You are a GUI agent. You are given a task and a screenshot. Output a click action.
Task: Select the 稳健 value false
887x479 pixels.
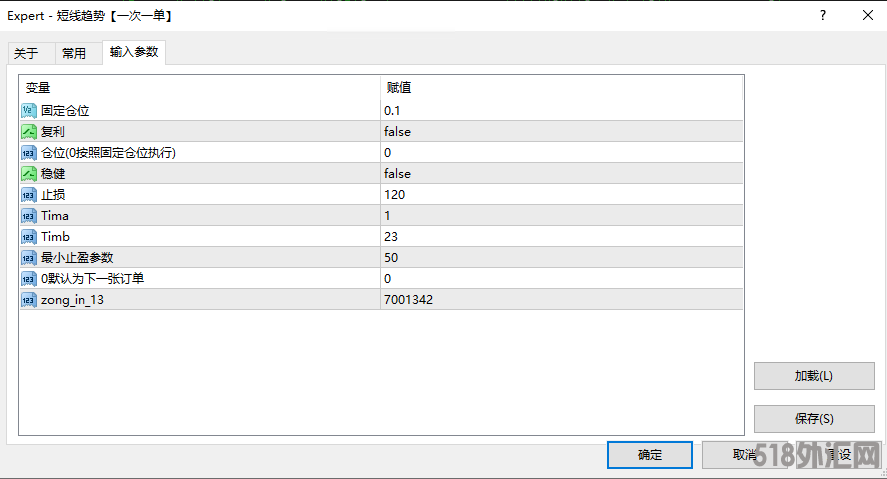point(397,174)
